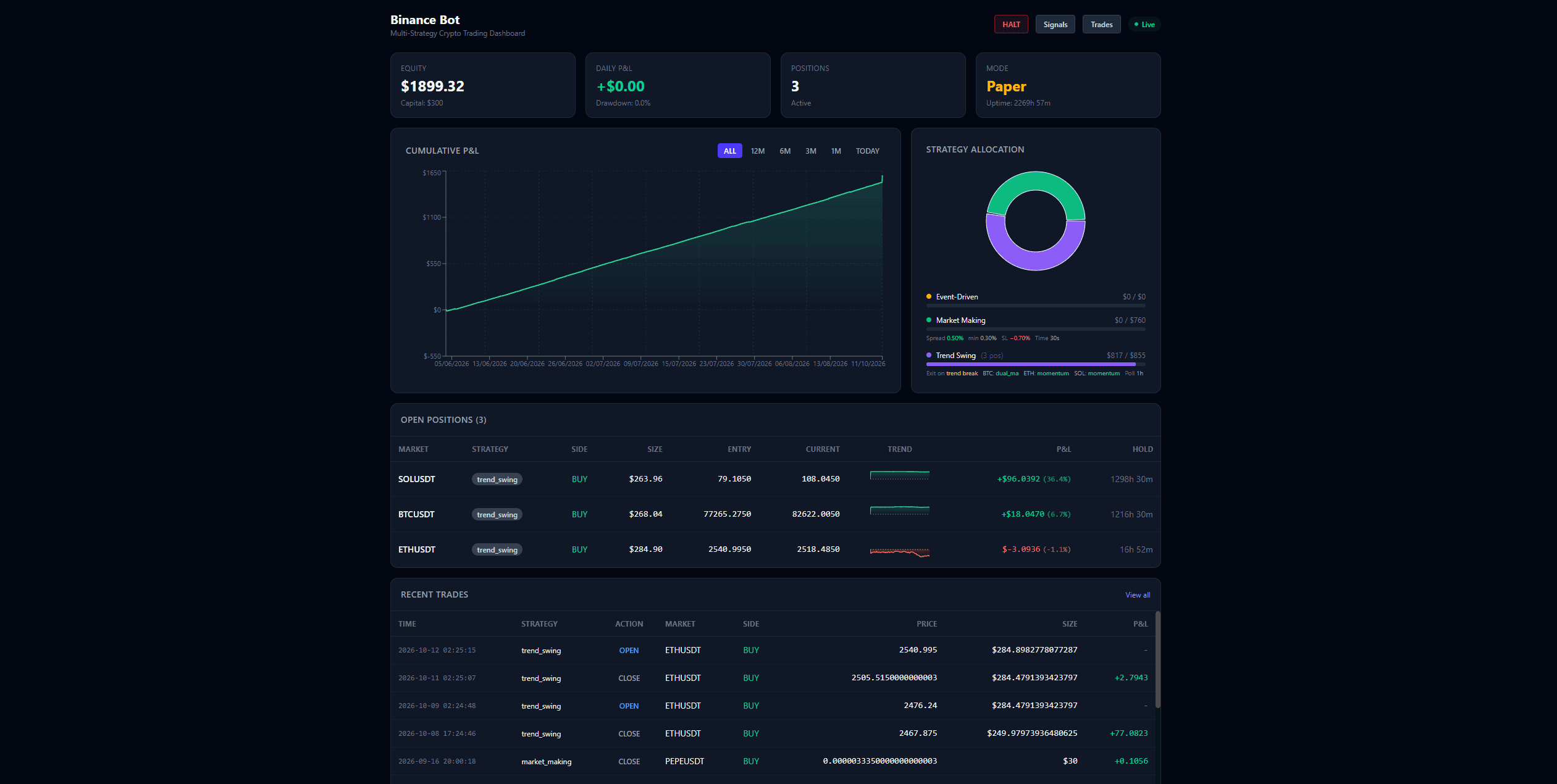The height and width of the screenshot is (784, 1557).
Task: Click the Trend Swing purple dot
Action: click(x=929, y=356)
